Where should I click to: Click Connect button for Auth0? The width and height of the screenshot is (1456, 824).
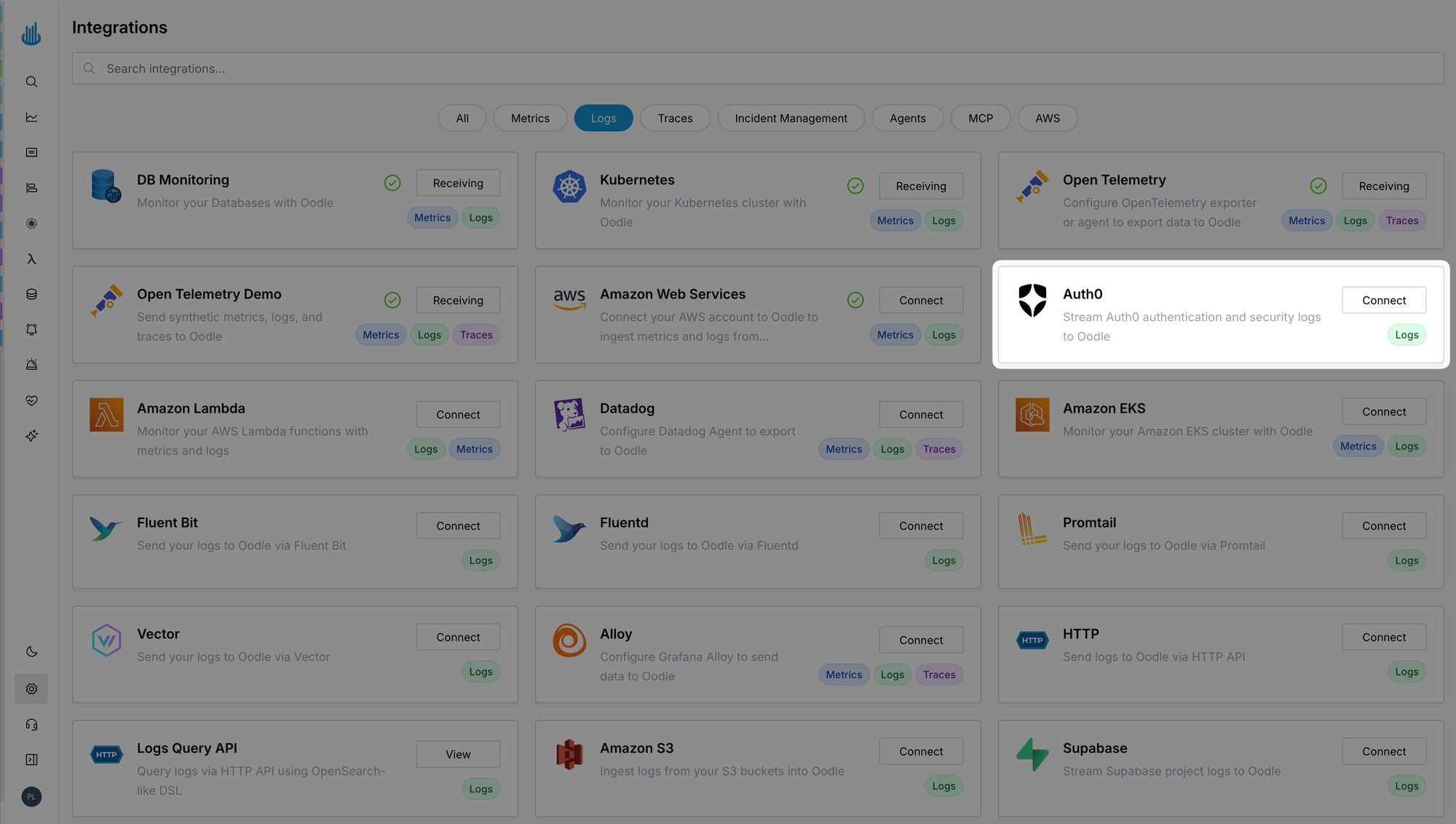coord(1383,300)
